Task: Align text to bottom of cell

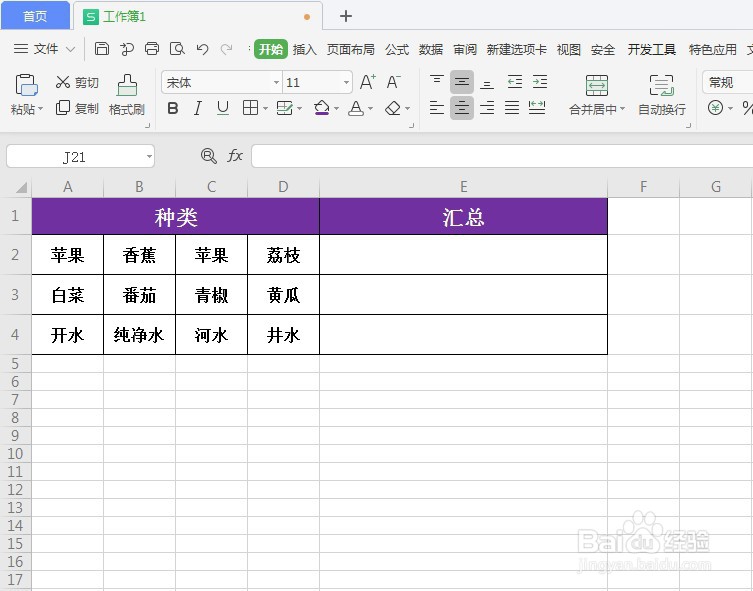Action: click(x=487, y=83)
